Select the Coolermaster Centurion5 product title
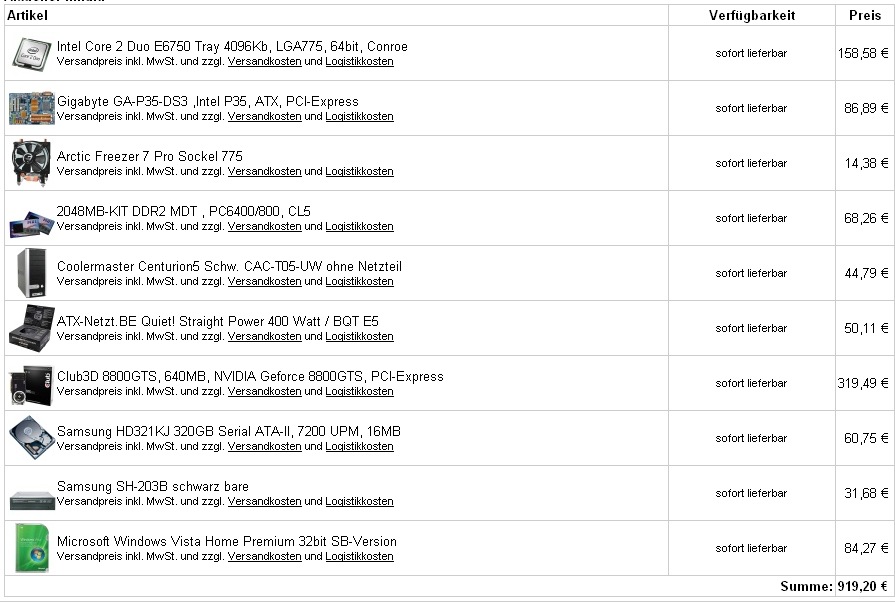Viewport: 895px width, 602px height. [229, 266]
